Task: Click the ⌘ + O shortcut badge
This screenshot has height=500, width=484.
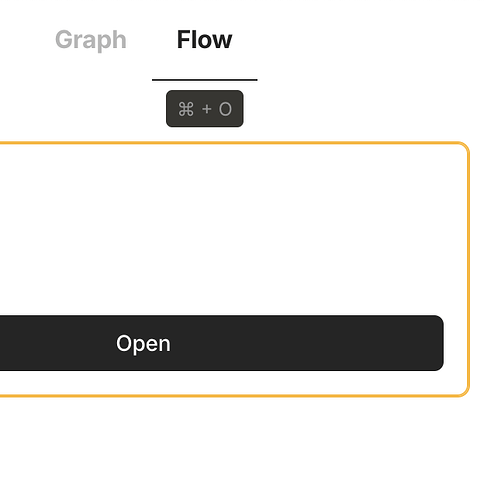Action: 205,109
